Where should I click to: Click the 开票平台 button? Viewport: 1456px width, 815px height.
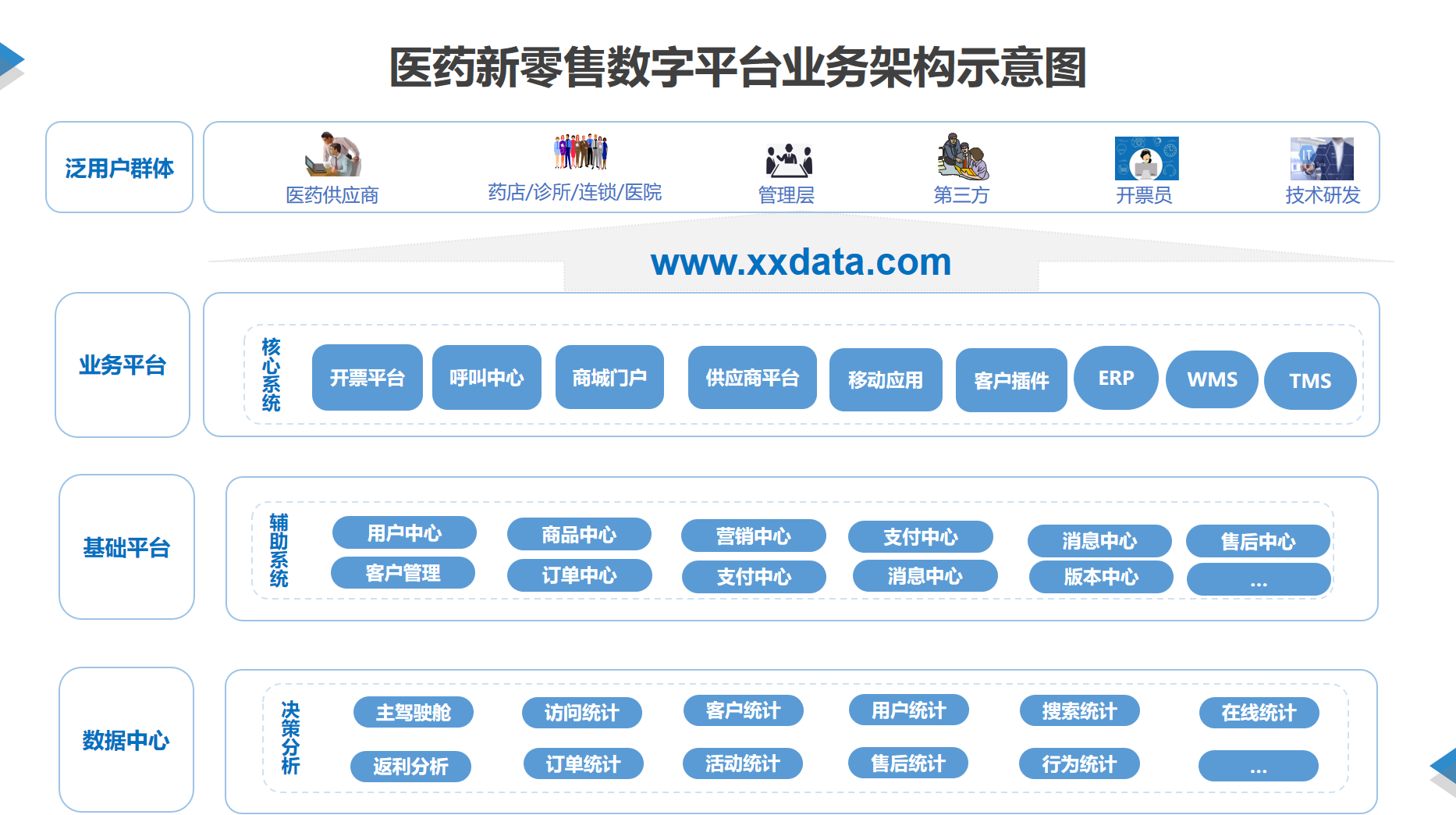[367, 378]
